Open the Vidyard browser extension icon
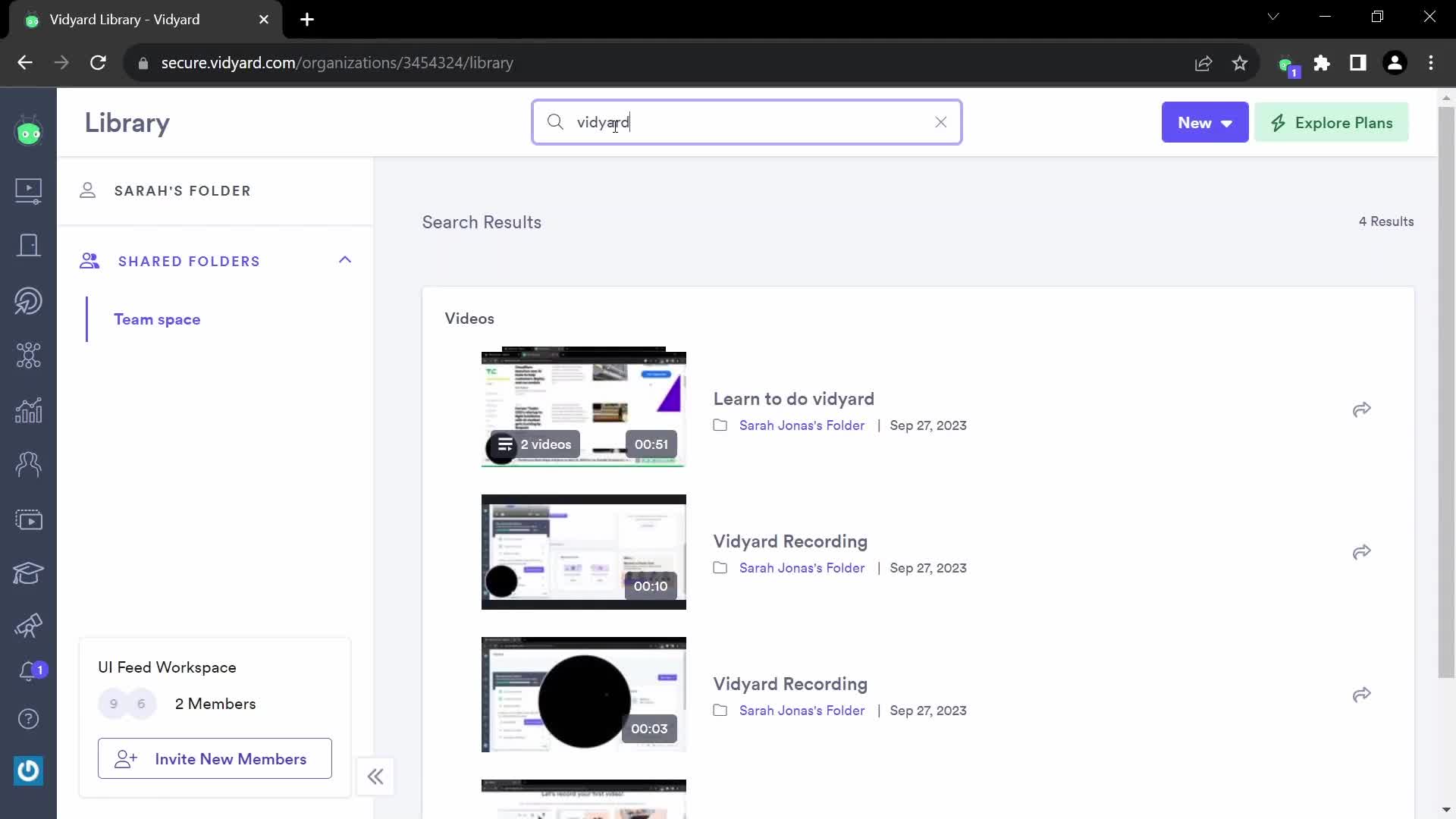 point(1287,64)
